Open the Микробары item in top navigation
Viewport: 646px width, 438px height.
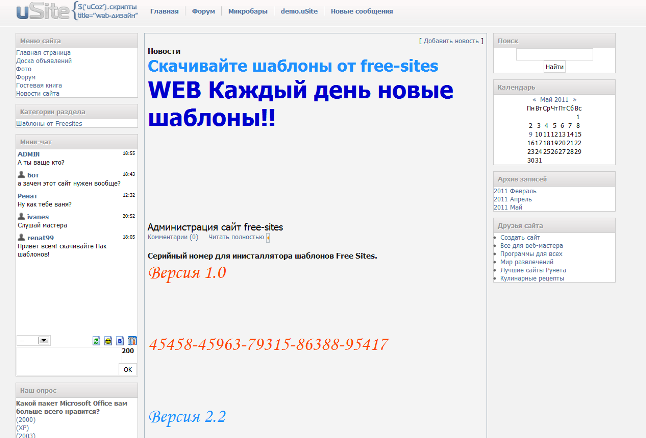tap(247, 11)
